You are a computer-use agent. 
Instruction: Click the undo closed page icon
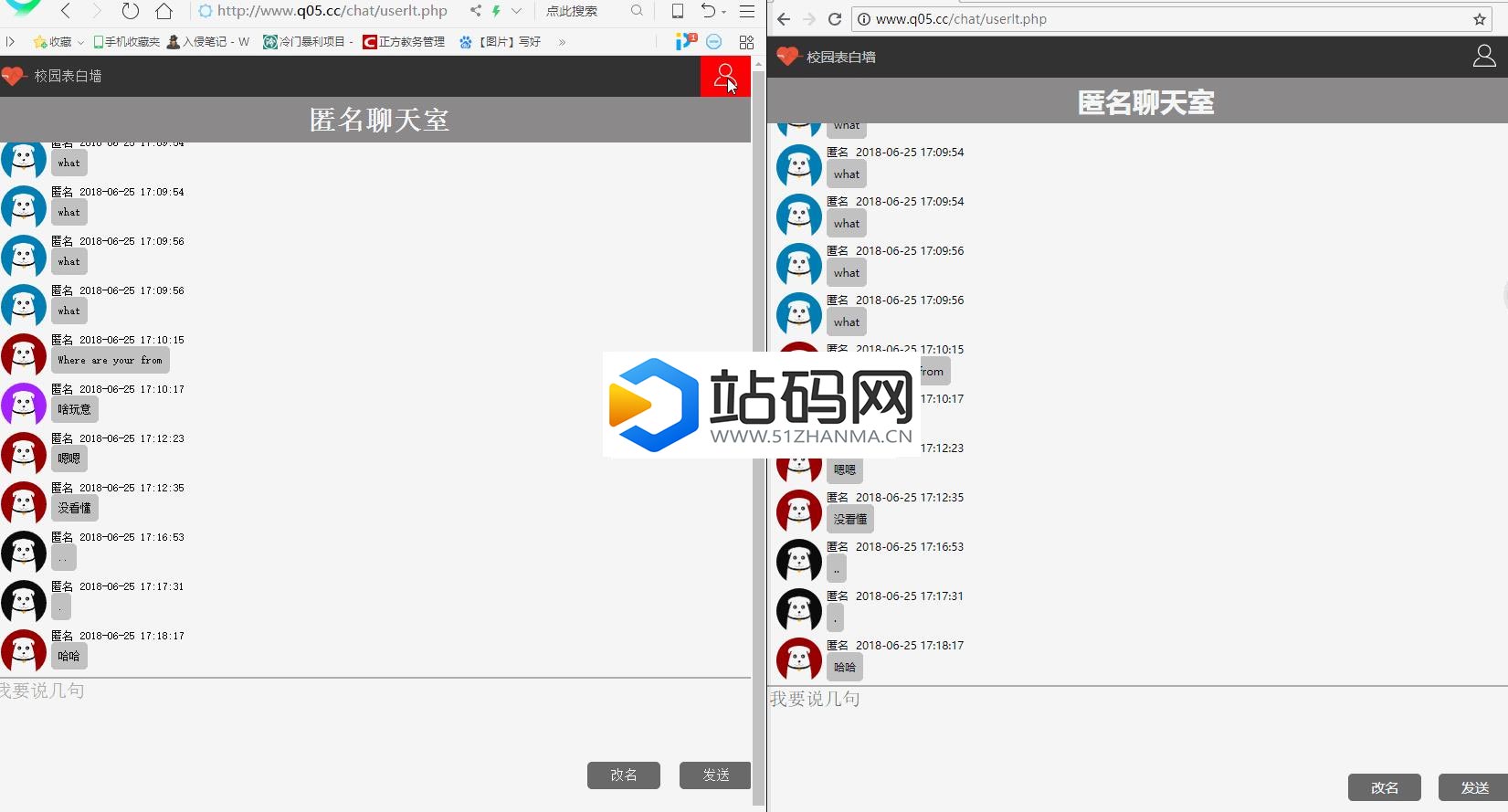[709, 11]
